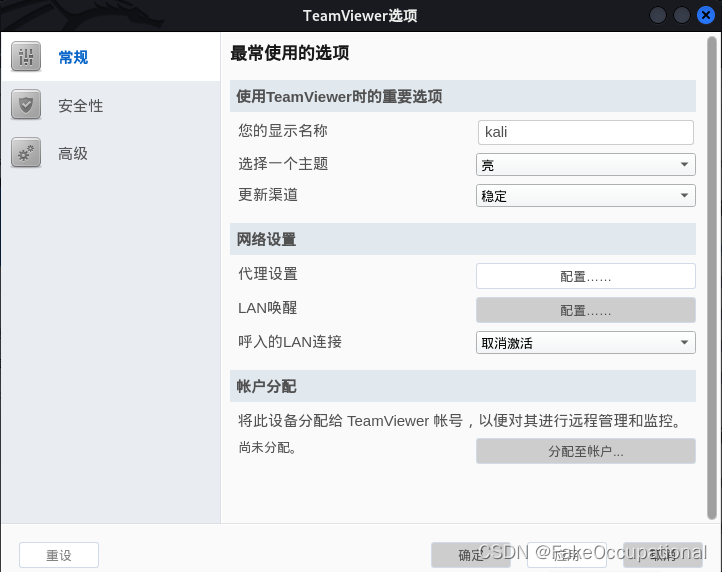Open the incoming LAN connections dropdown 取消激活
722x572 pixels.
tap(586, 342)
